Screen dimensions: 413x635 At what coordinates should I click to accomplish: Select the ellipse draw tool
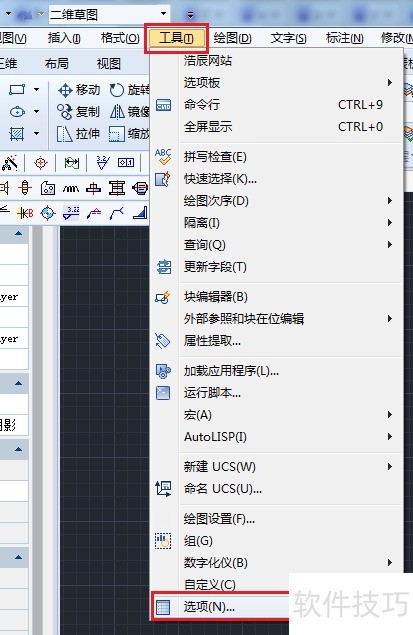[x=17, y=111]
